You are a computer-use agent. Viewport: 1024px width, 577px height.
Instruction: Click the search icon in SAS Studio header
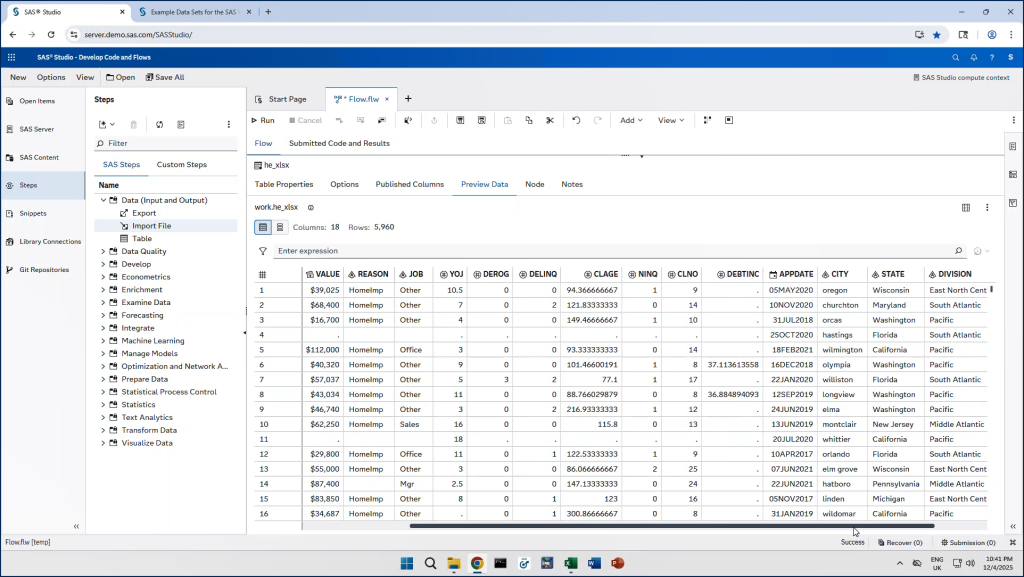coord(955,57)
